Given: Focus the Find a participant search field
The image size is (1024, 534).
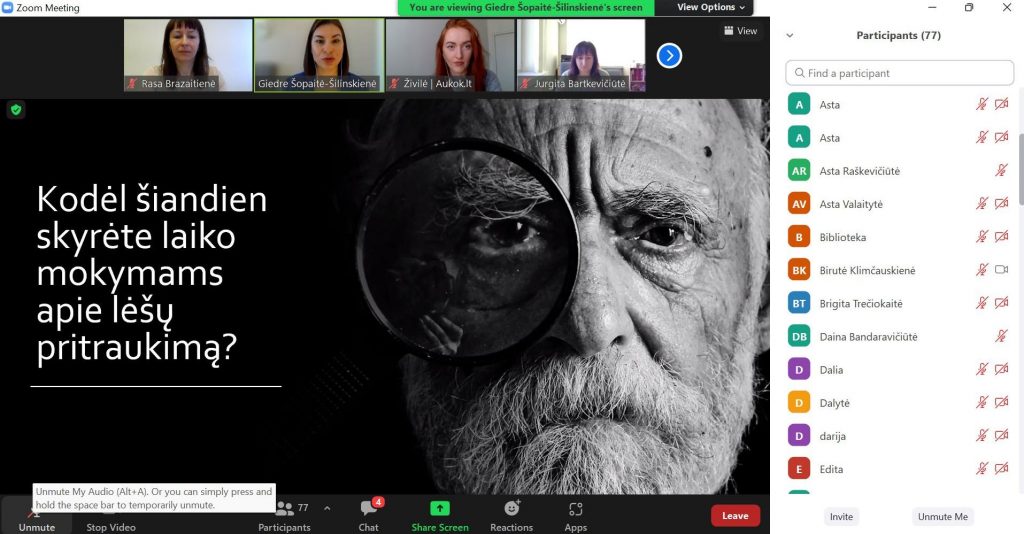Looking at the screenshot, I should pos(899,73).
